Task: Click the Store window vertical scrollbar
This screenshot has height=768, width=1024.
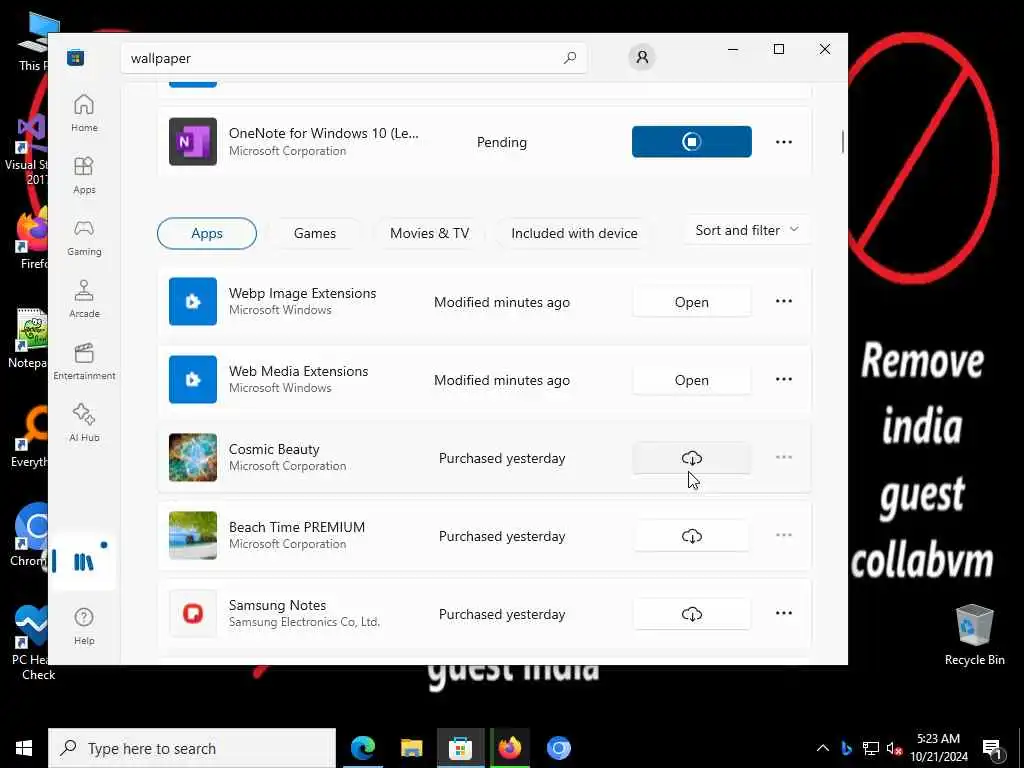Action: (x=843, y=142)
